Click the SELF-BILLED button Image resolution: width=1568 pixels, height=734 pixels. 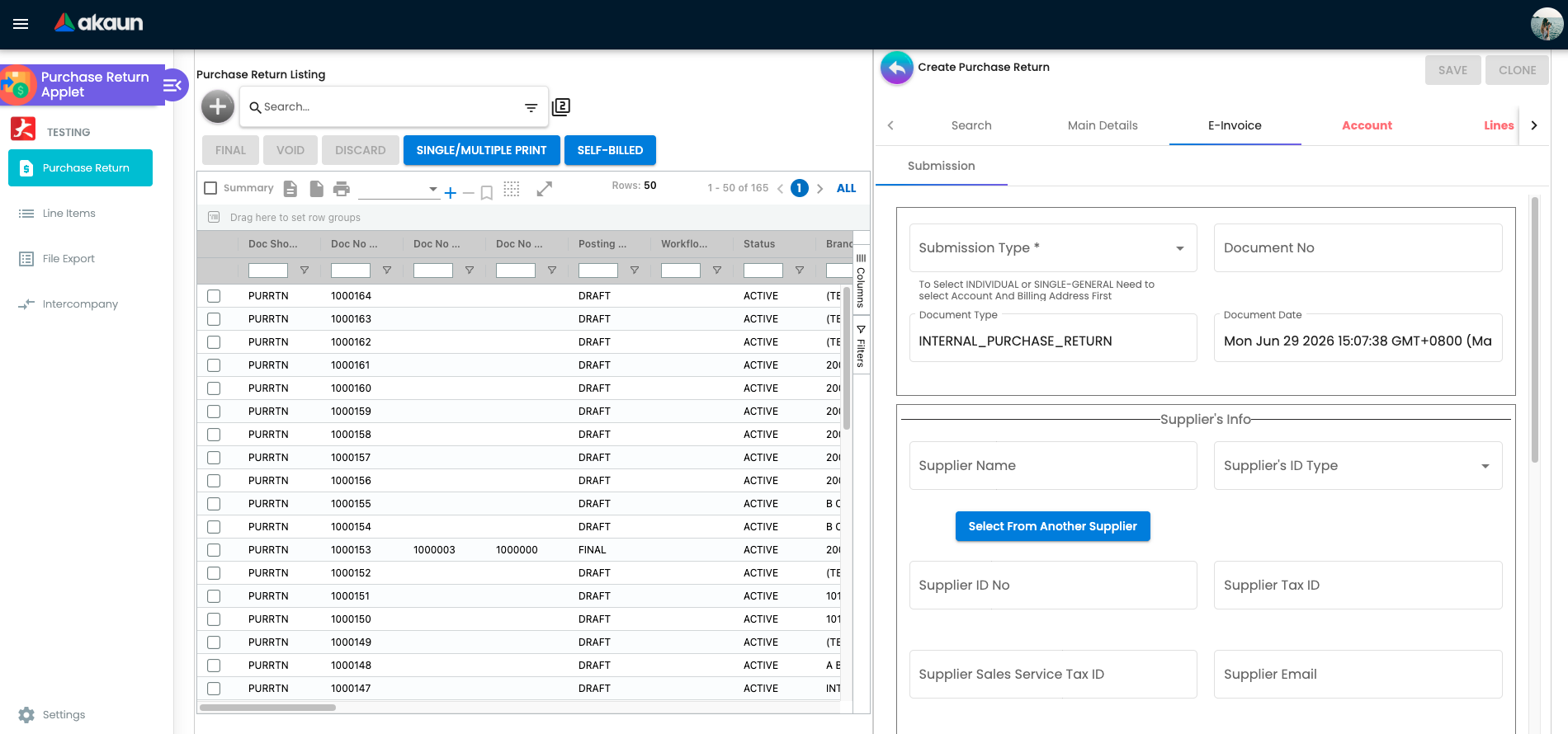pos(610,150)
